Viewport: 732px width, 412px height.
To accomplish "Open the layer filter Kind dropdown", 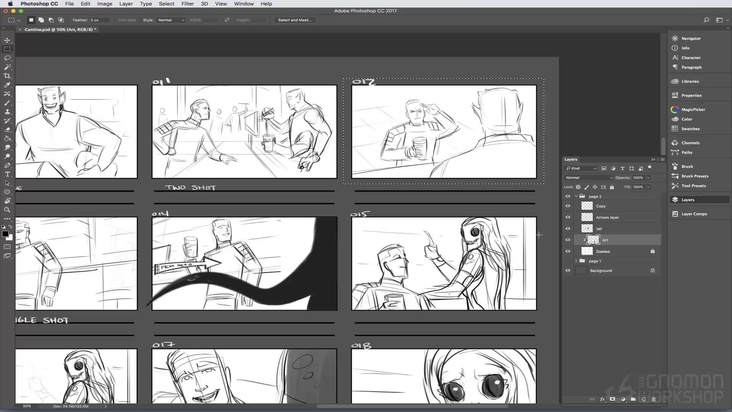I will pyautogui.click(x=581, y=168).
